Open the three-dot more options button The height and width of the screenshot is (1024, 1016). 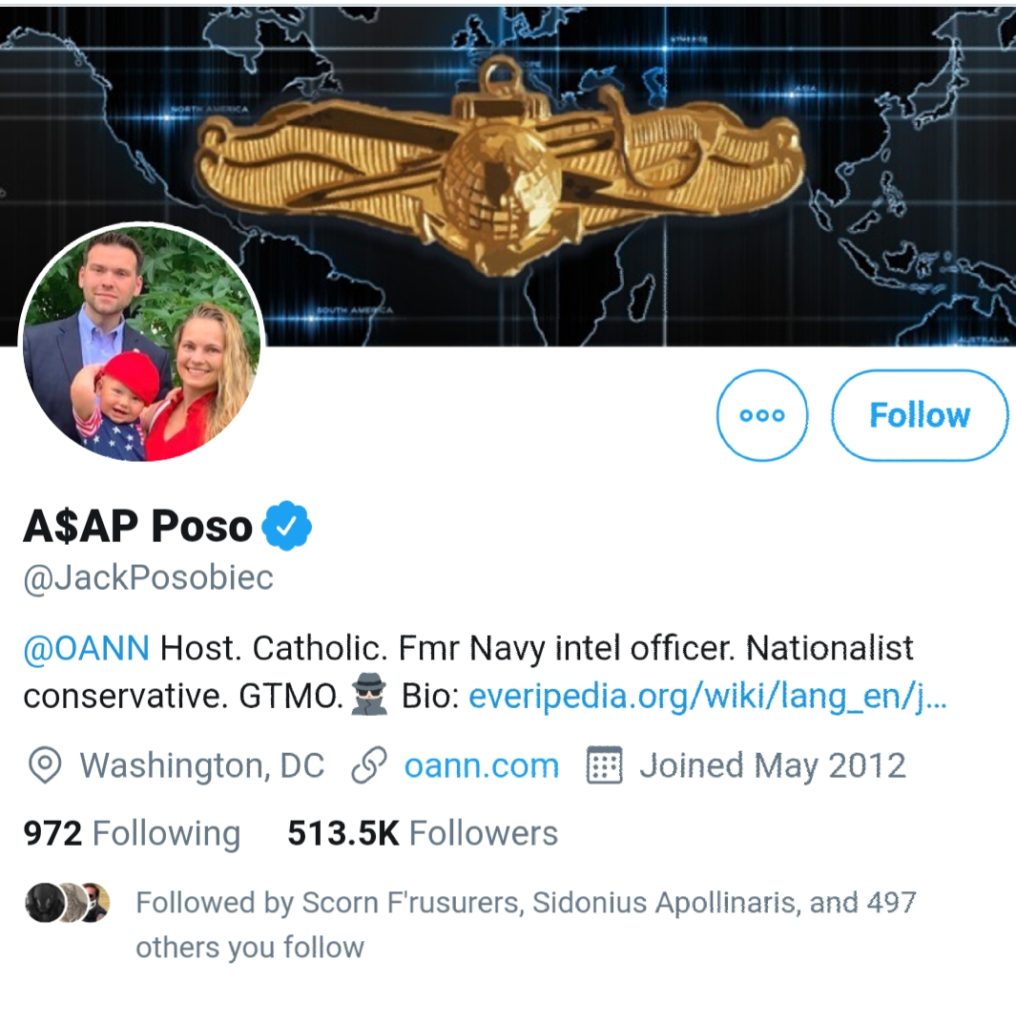pos(761,415)
